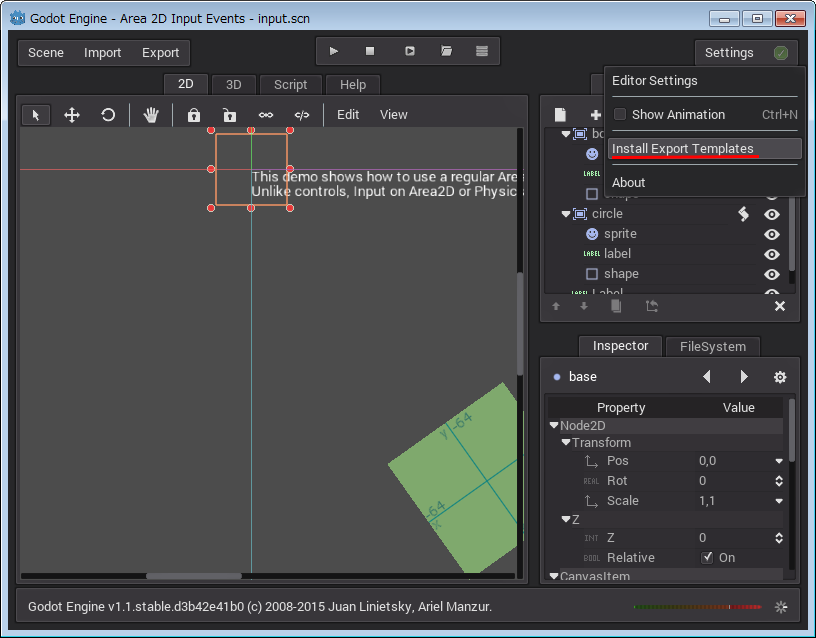Delete the selected node
The height and width of the screenshot is (638, 816).
[x=780, y=306]
